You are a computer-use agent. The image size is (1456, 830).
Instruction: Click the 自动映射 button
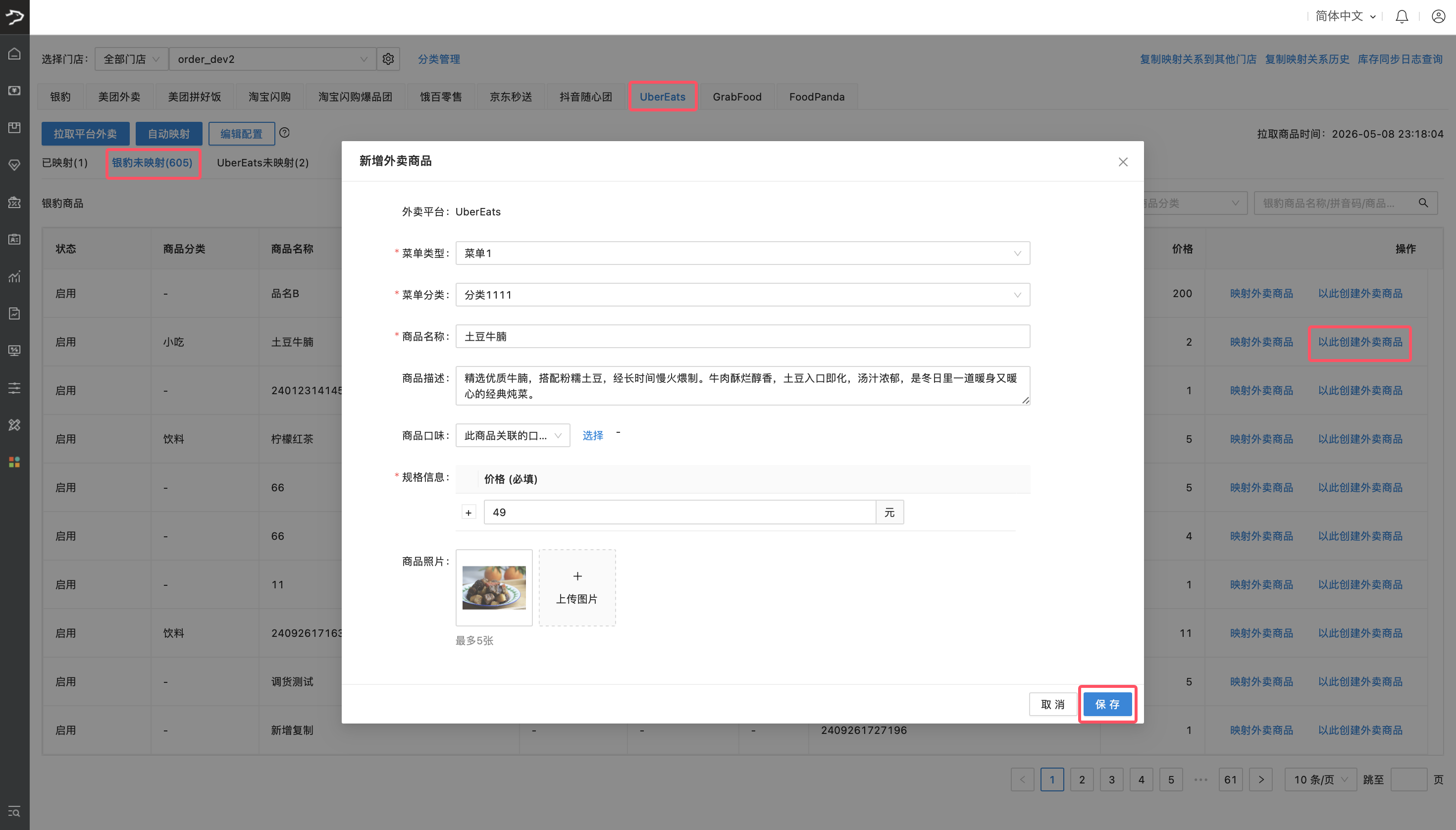(x=169, y=133)
